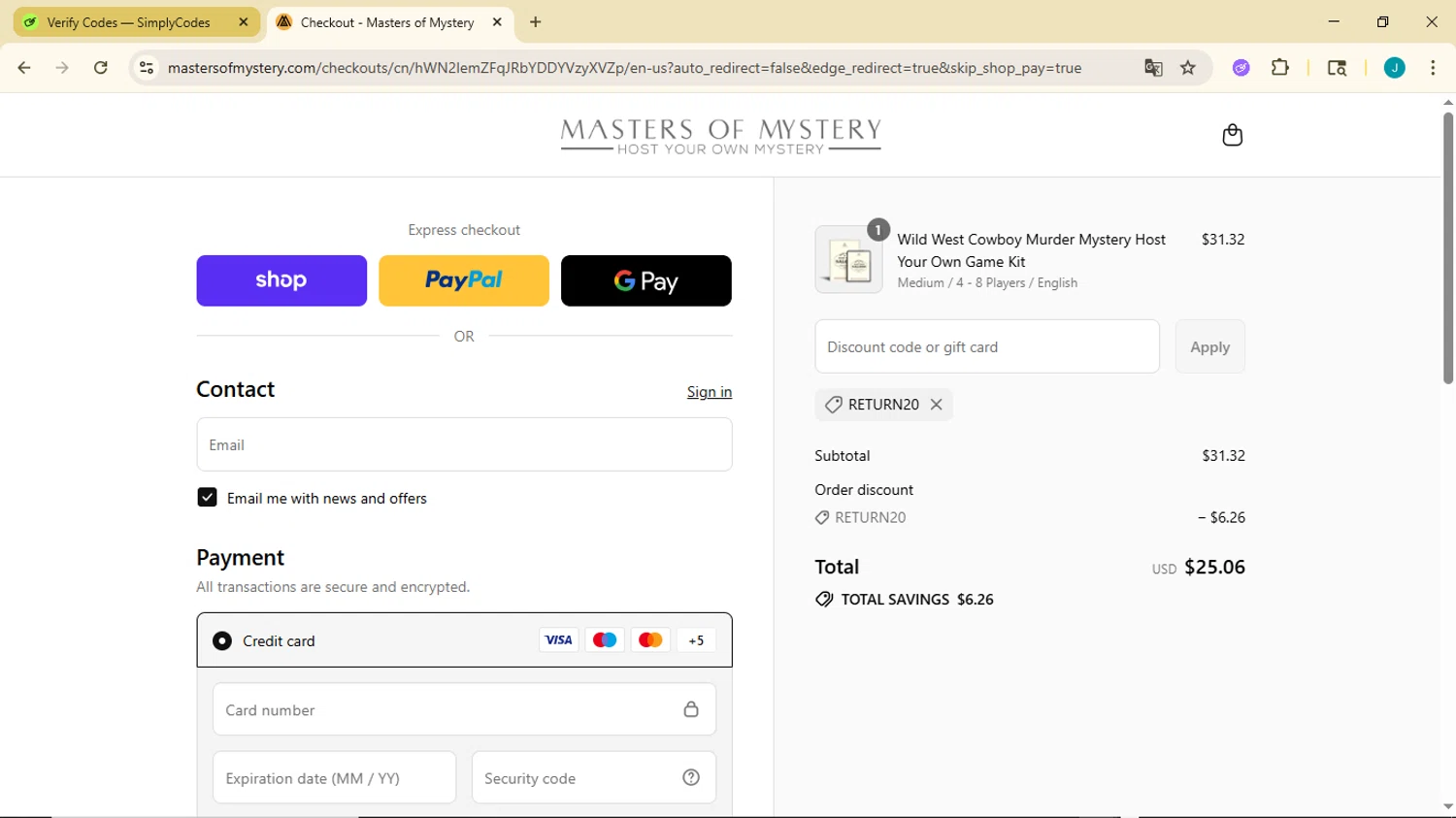This screenshot has width=1456, height=818.
Task: Show the +5 more card types
Action: 696,640
